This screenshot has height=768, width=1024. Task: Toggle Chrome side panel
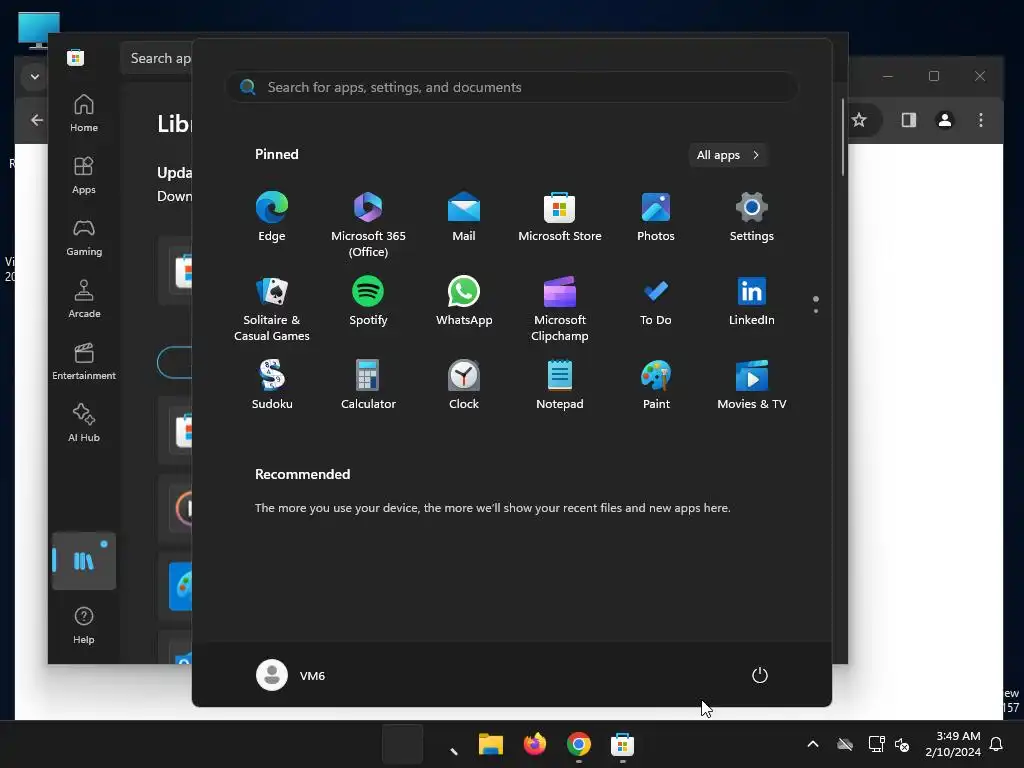[909, 120]
